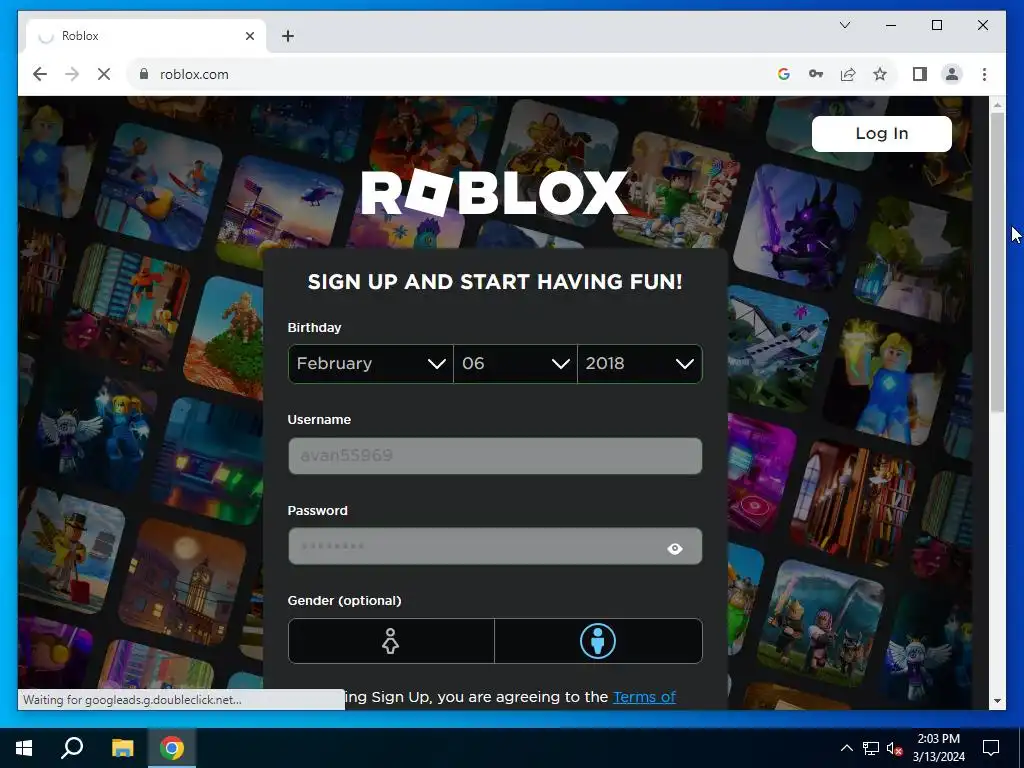Open the notification center icon

(991, 748)
